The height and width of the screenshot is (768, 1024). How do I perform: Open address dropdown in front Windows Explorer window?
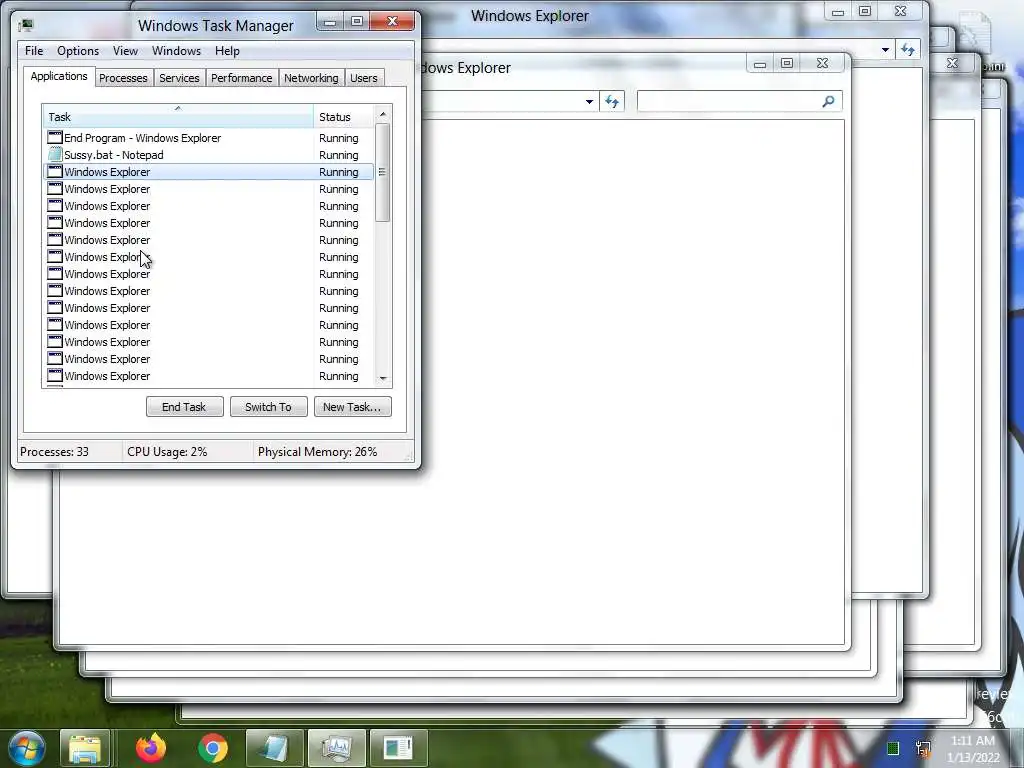coord(589,101)
